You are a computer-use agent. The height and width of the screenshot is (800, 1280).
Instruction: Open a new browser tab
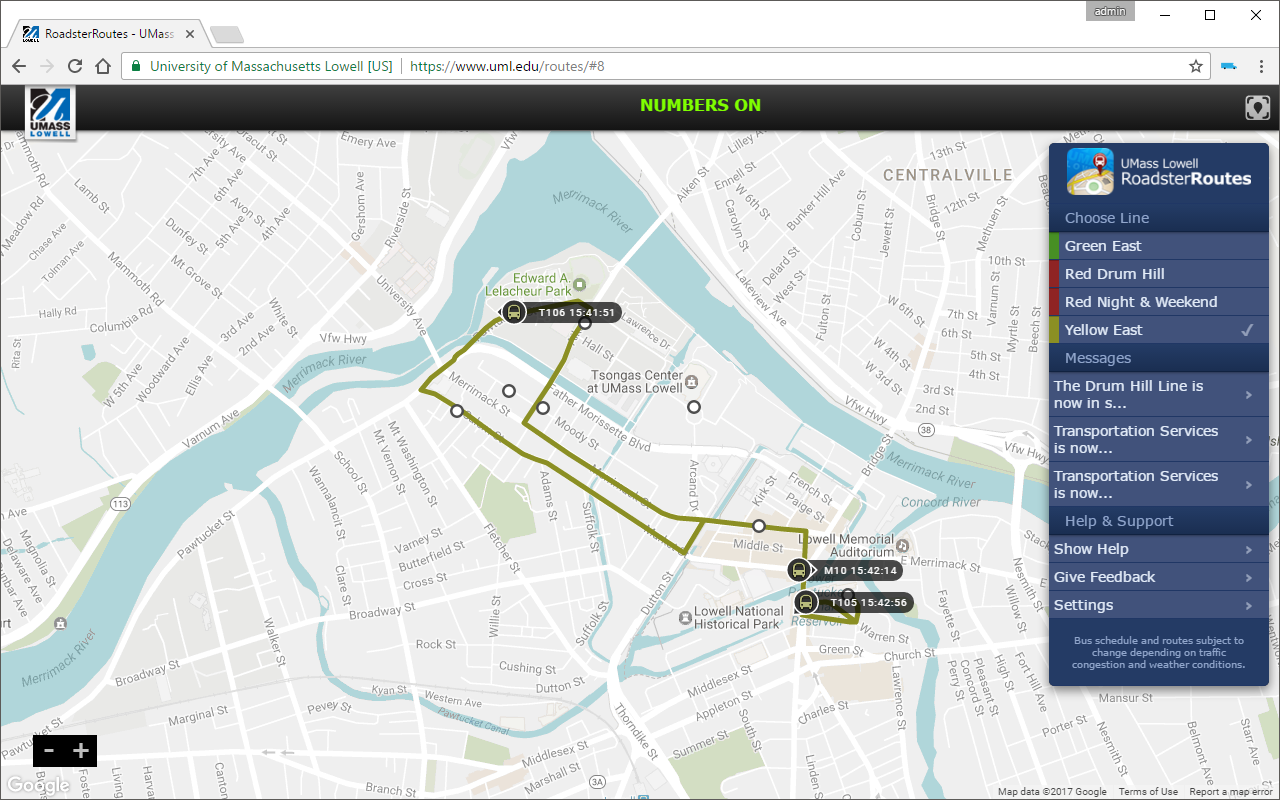point(227,35)
